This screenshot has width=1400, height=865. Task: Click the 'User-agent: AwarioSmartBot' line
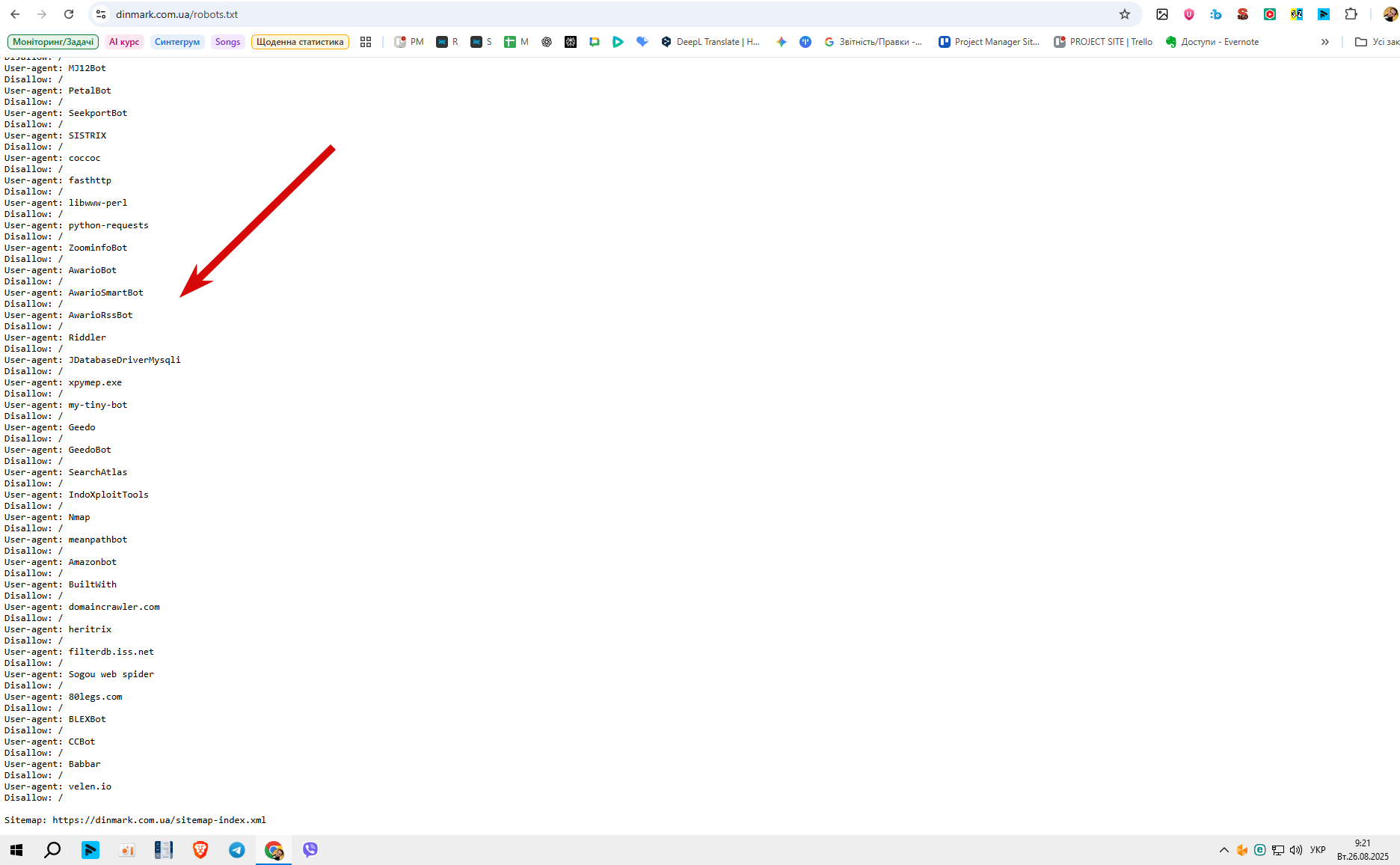[74, 293]
